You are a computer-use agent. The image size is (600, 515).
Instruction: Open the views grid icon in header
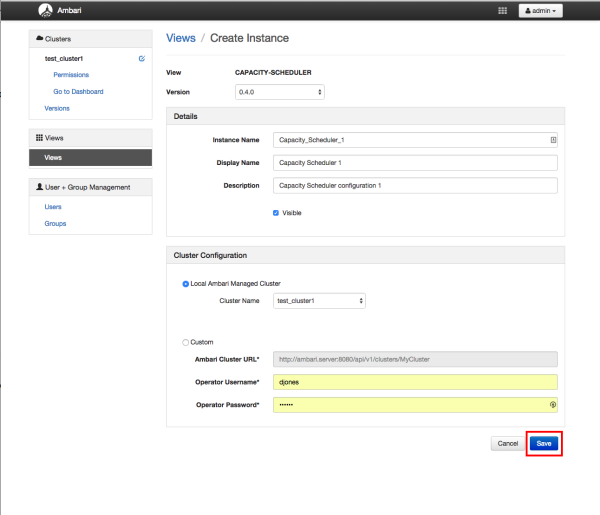502,11
